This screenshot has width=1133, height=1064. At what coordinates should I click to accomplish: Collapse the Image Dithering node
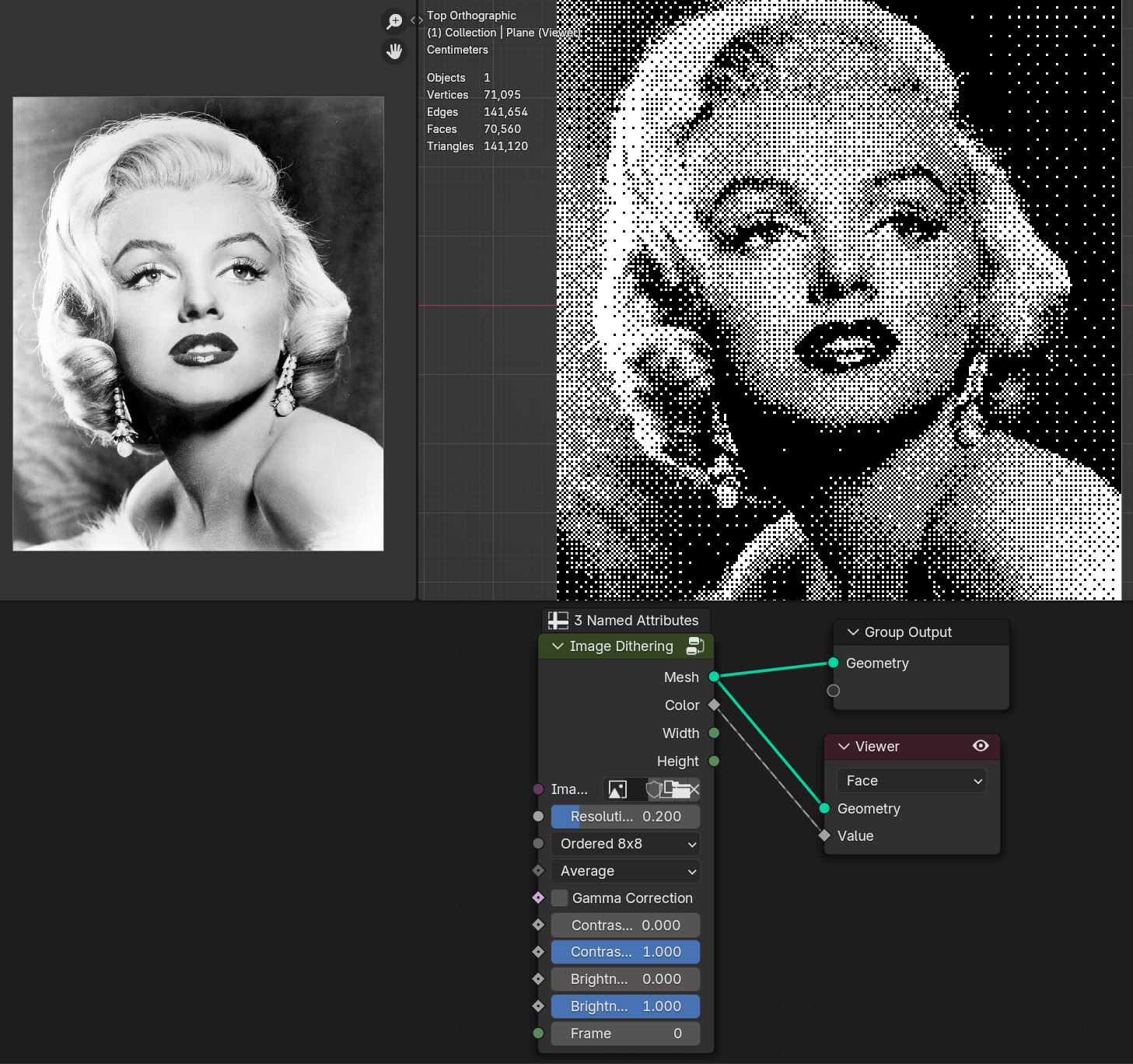tap(558, 646)
